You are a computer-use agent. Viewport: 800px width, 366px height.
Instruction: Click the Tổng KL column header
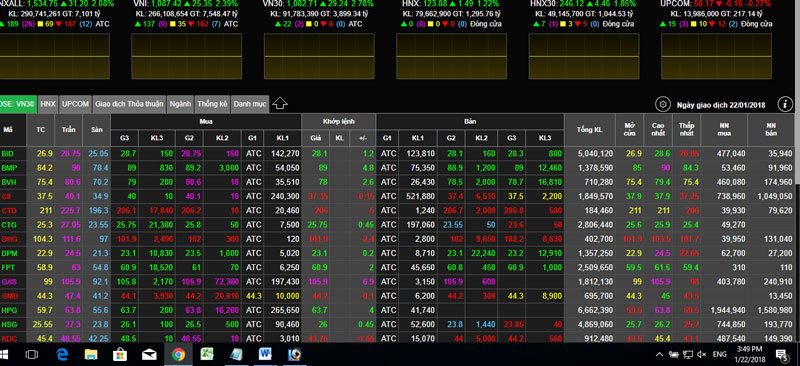pyautogui.click(x=589, y=130)
